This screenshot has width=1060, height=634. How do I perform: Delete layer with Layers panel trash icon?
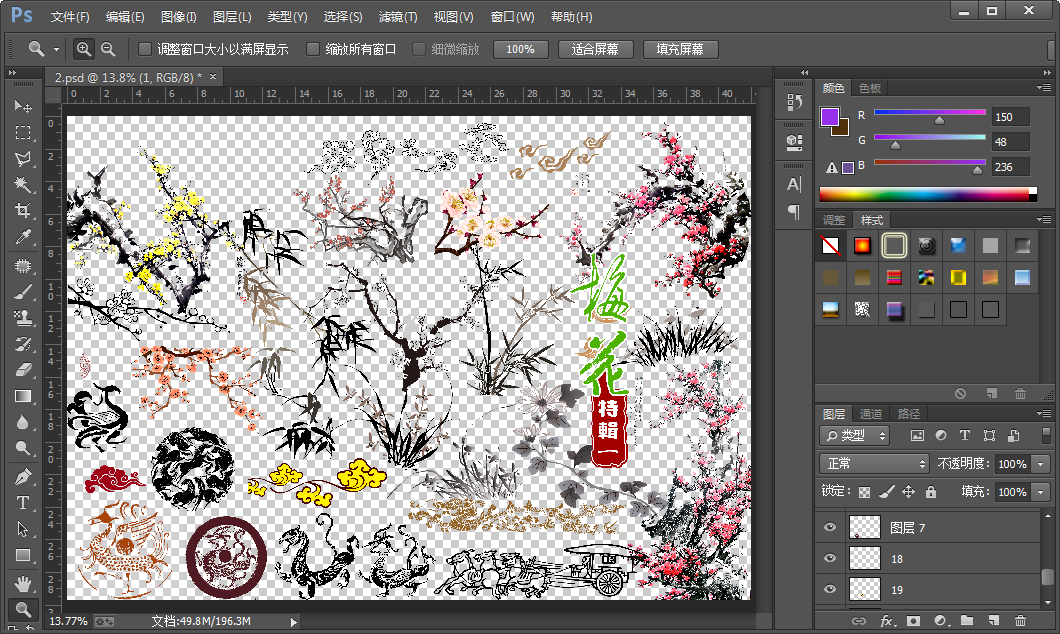pyautogui.click(x=1020, y=620)
